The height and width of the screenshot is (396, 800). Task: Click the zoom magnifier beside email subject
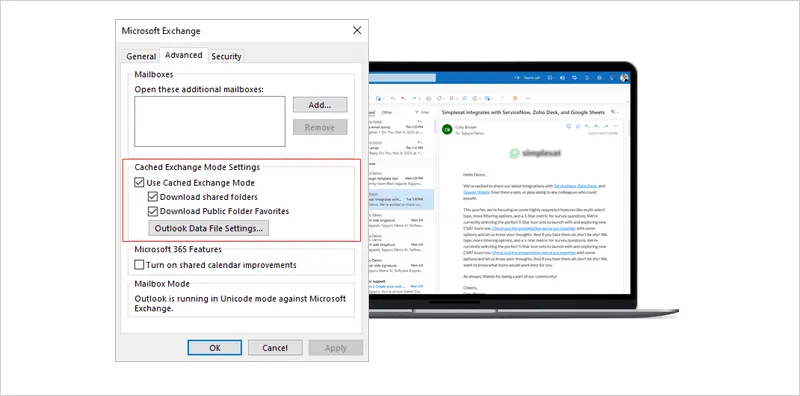[x=613, y=112]
